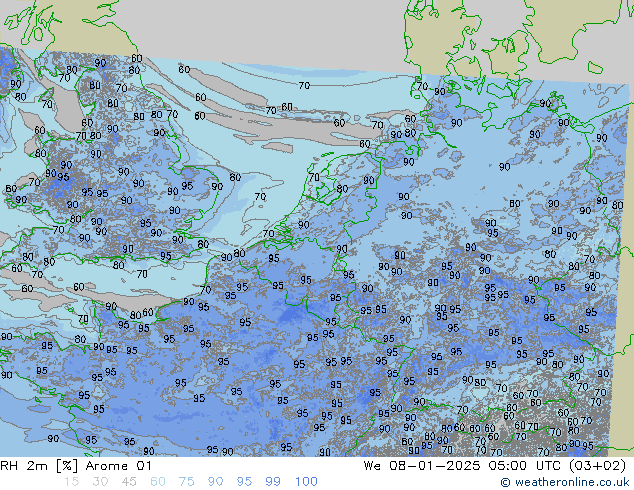
Task: Click legend value 90
Action: tap(215, 482)
